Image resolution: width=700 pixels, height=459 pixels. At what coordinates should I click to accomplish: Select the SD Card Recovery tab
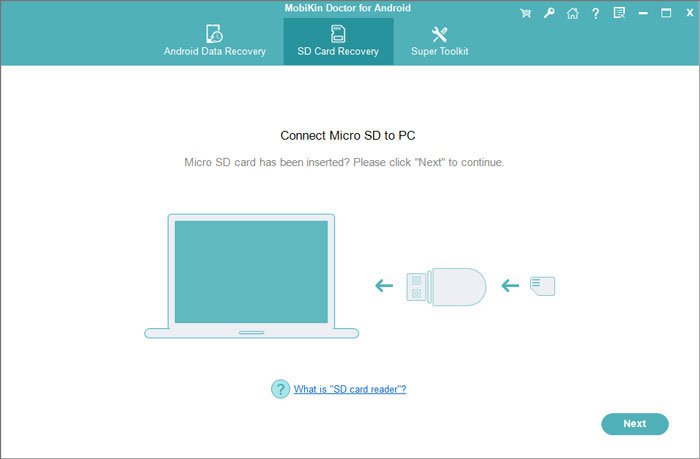[338, 40]
